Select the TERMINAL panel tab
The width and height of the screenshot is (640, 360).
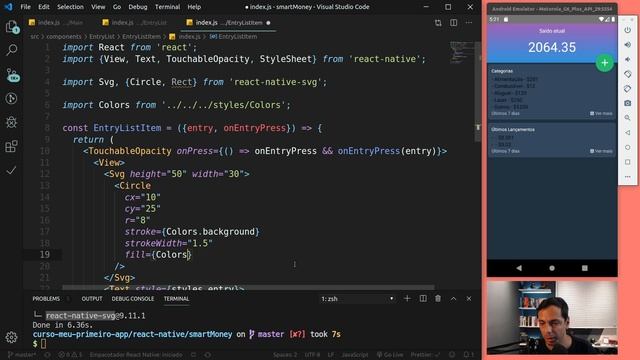point(176,299)
